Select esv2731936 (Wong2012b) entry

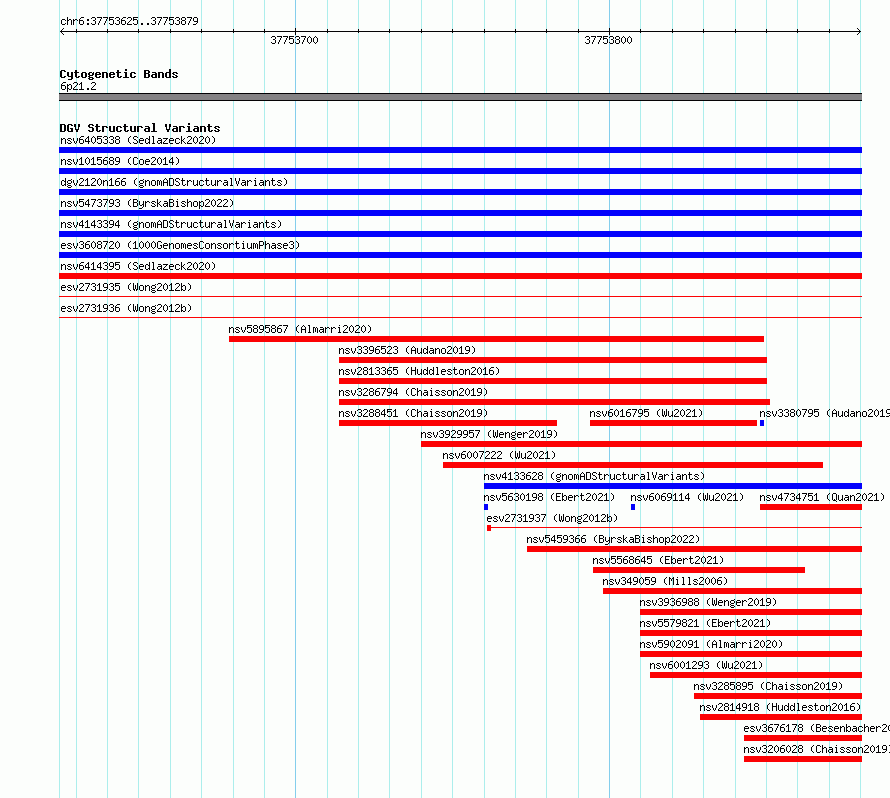coord(126,308)
